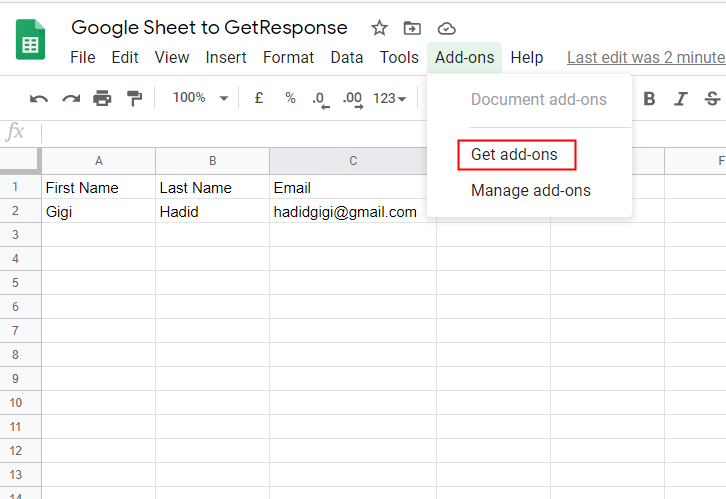Select column A header
The height and width of the screenshot is (499, 726).
click(99, 161)
